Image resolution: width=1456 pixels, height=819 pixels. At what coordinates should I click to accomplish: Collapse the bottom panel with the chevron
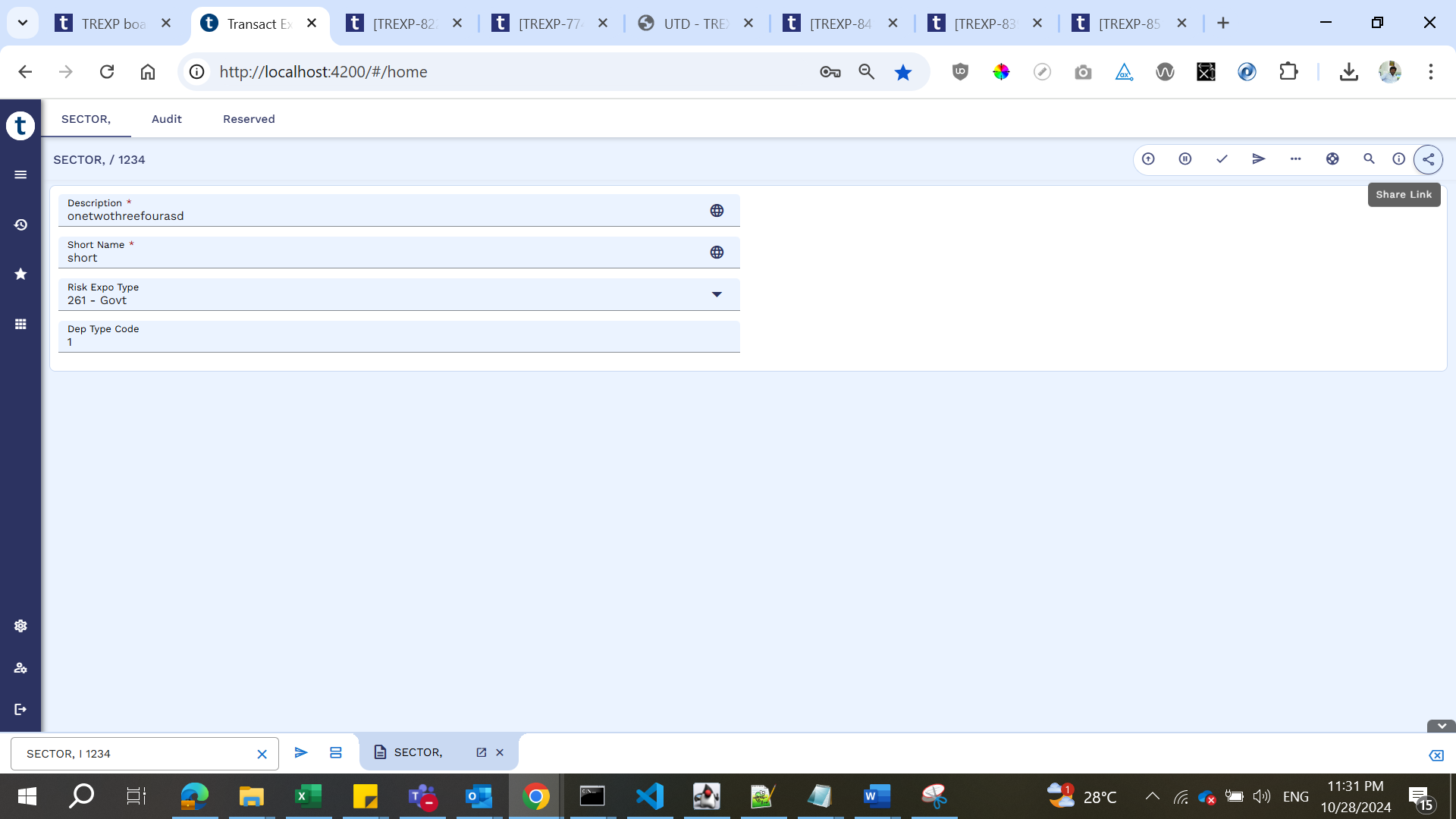pos(1441,726)
